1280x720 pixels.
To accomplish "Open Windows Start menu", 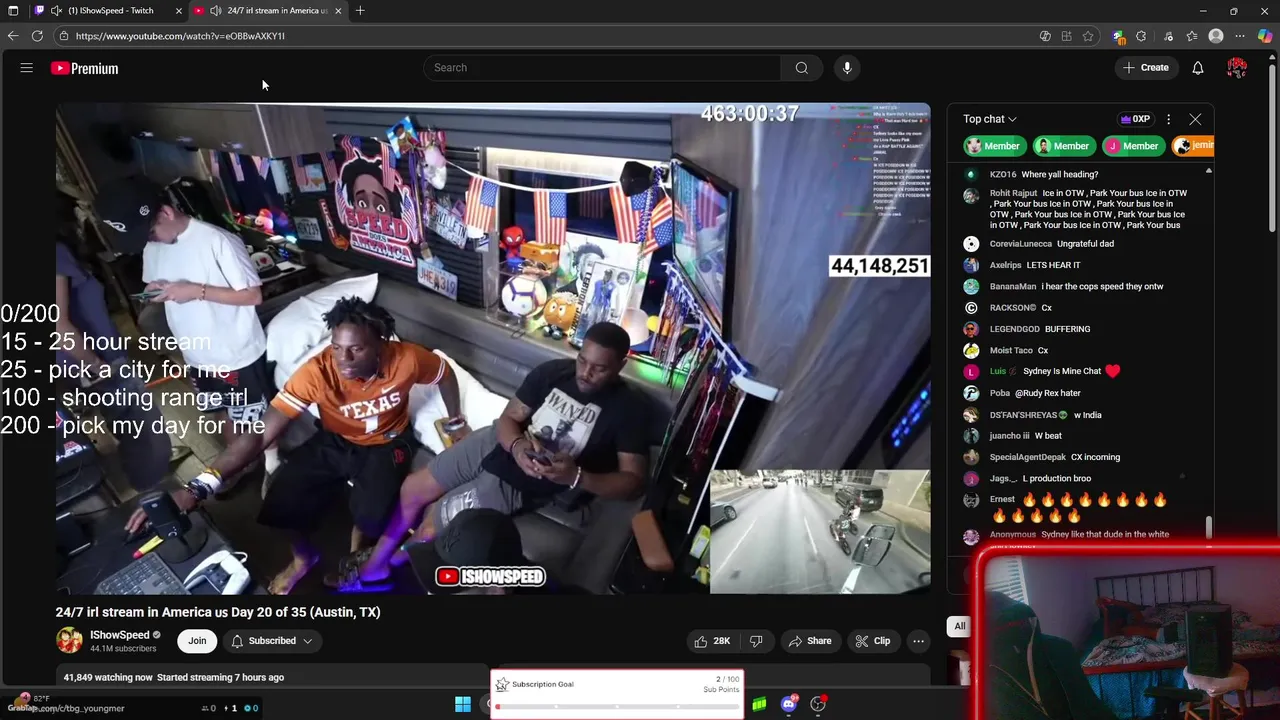I will tap(463, 705).
